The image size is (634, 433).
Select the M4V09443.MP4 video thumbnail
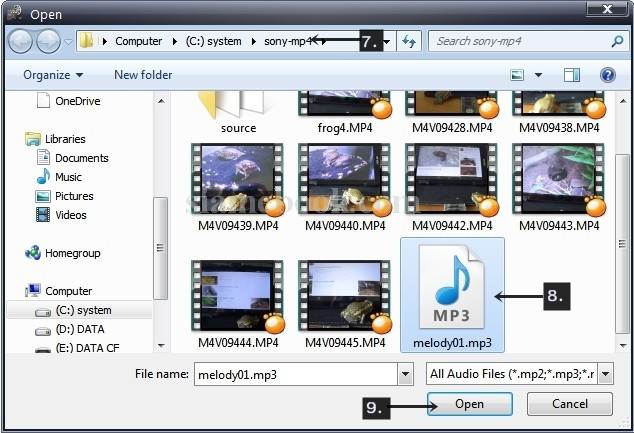pos(559,180)
